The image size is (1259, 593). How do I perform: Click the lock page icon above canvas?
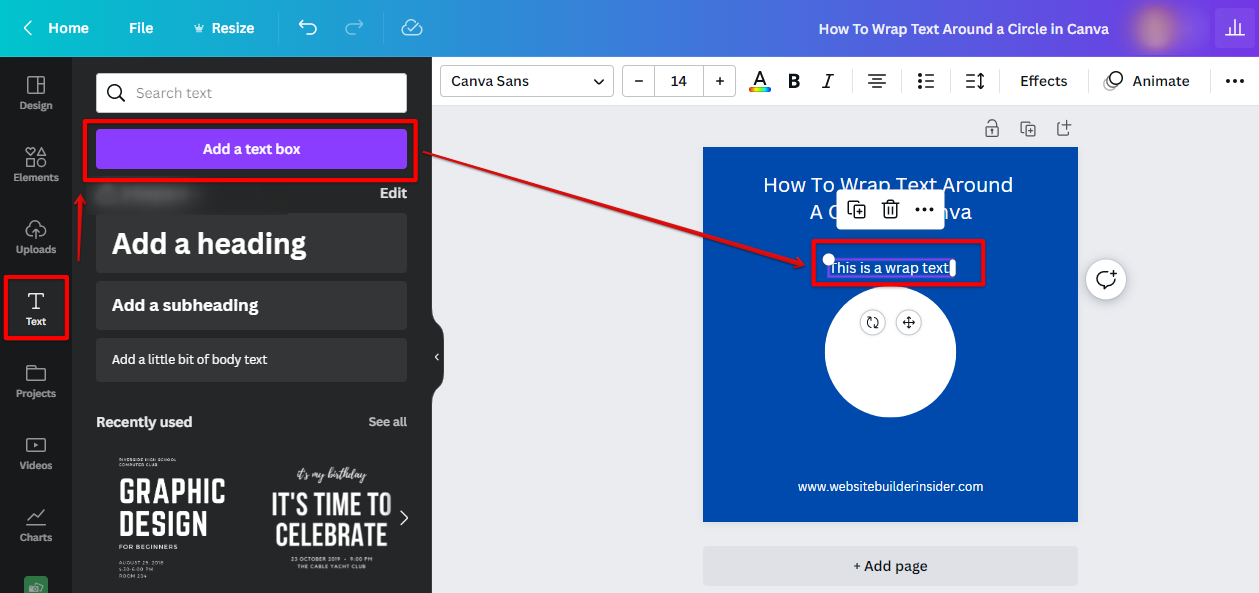(x=991, y=128)
